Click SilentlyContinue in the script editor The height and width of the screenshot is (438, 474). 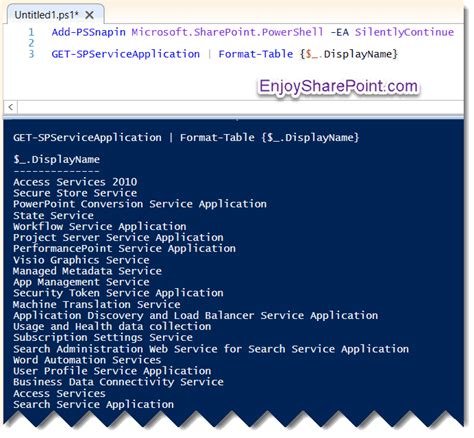404,32
